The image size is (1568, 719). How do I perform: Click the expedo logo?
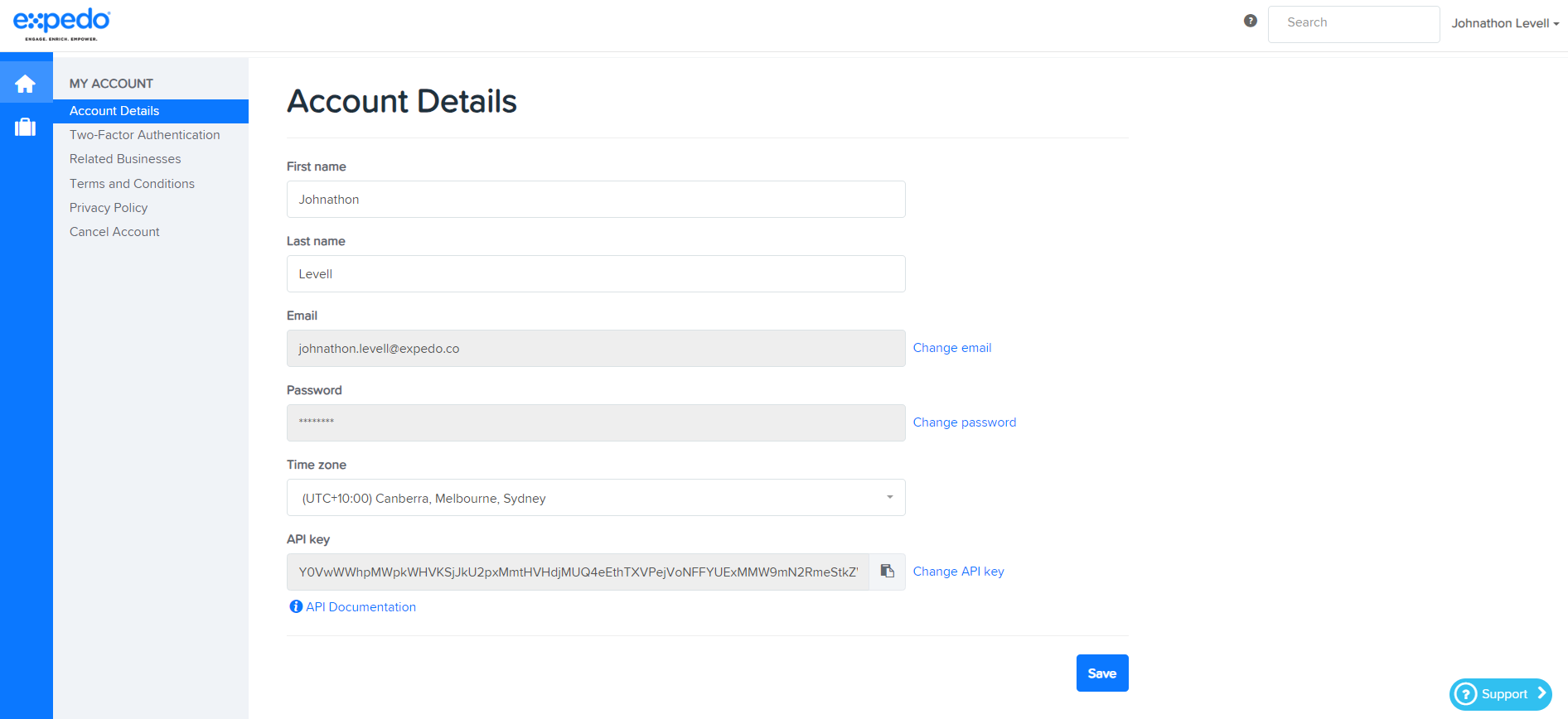(x=62, y=25)
